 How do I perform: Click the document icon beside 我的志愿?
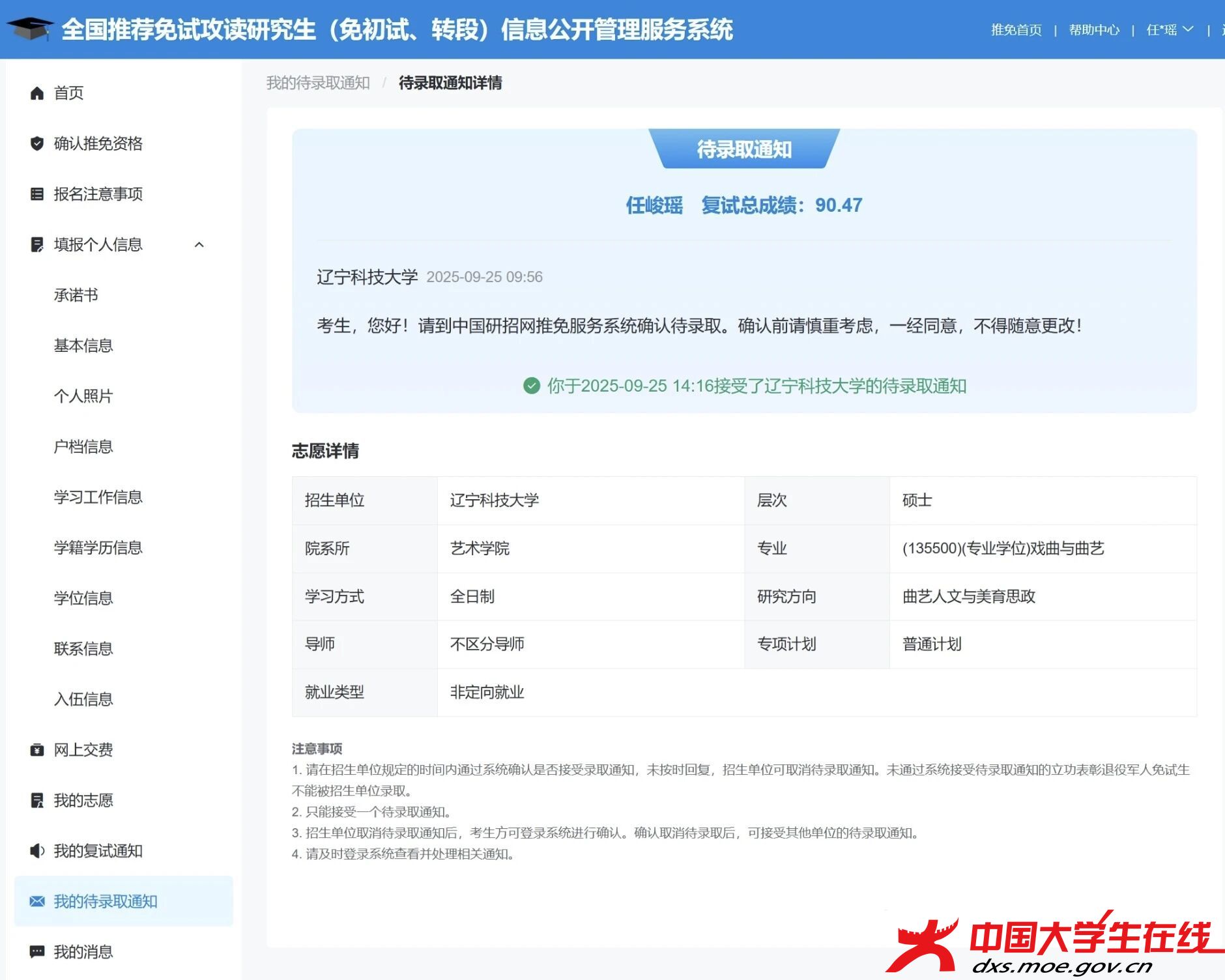point(37,800)
